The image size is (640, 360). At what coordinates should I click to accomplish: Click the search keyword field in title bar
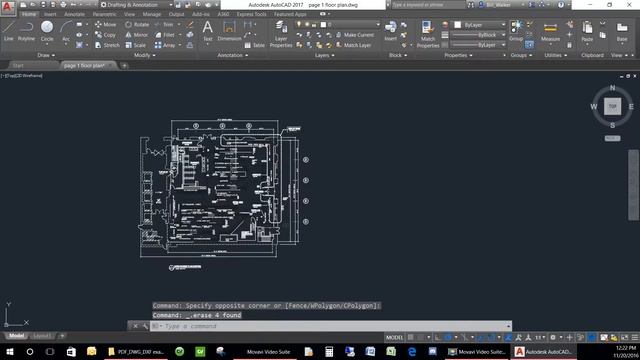click(x=428, y=5)
